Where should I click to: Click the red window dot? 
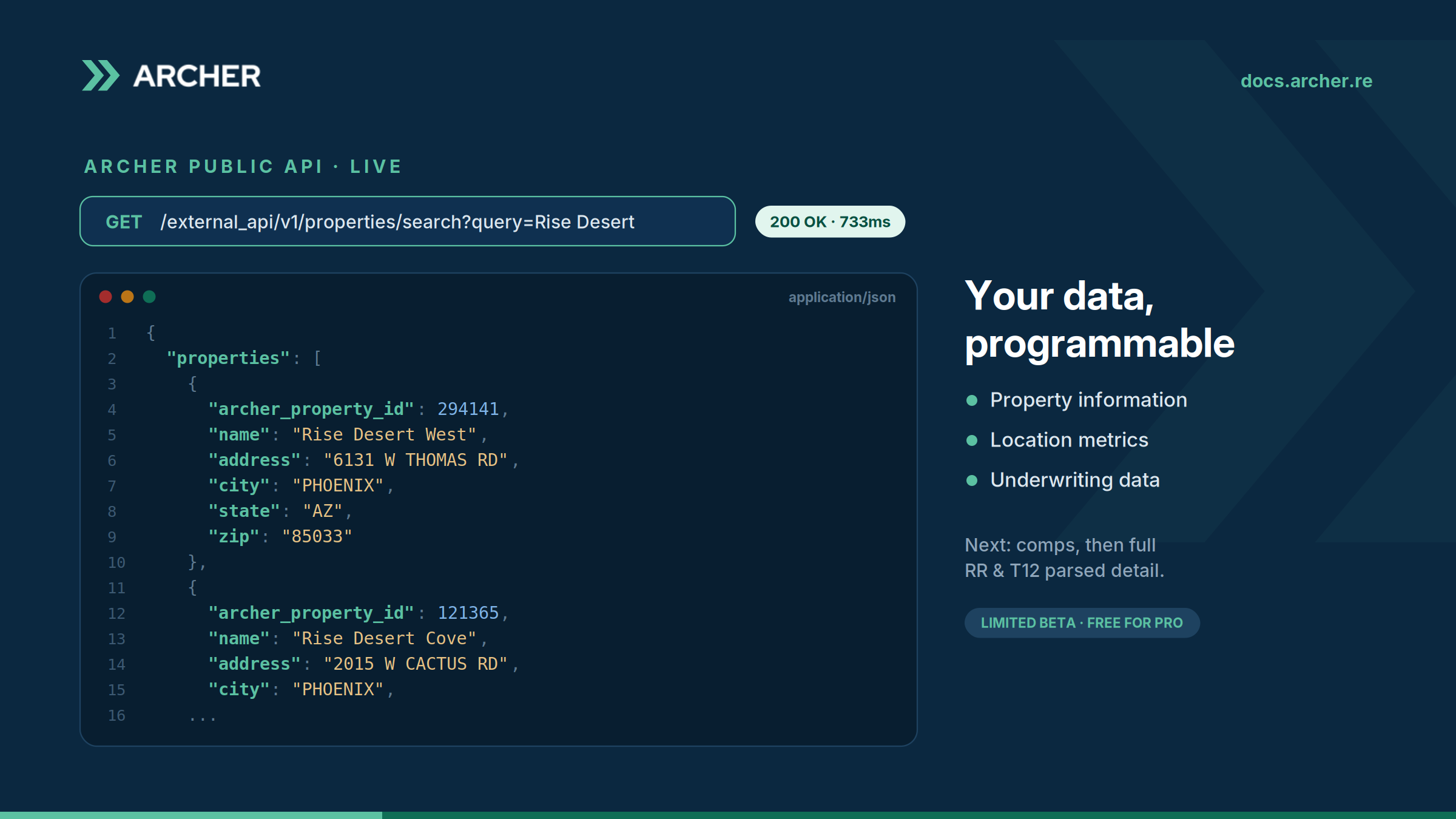(x=106, y=297)
